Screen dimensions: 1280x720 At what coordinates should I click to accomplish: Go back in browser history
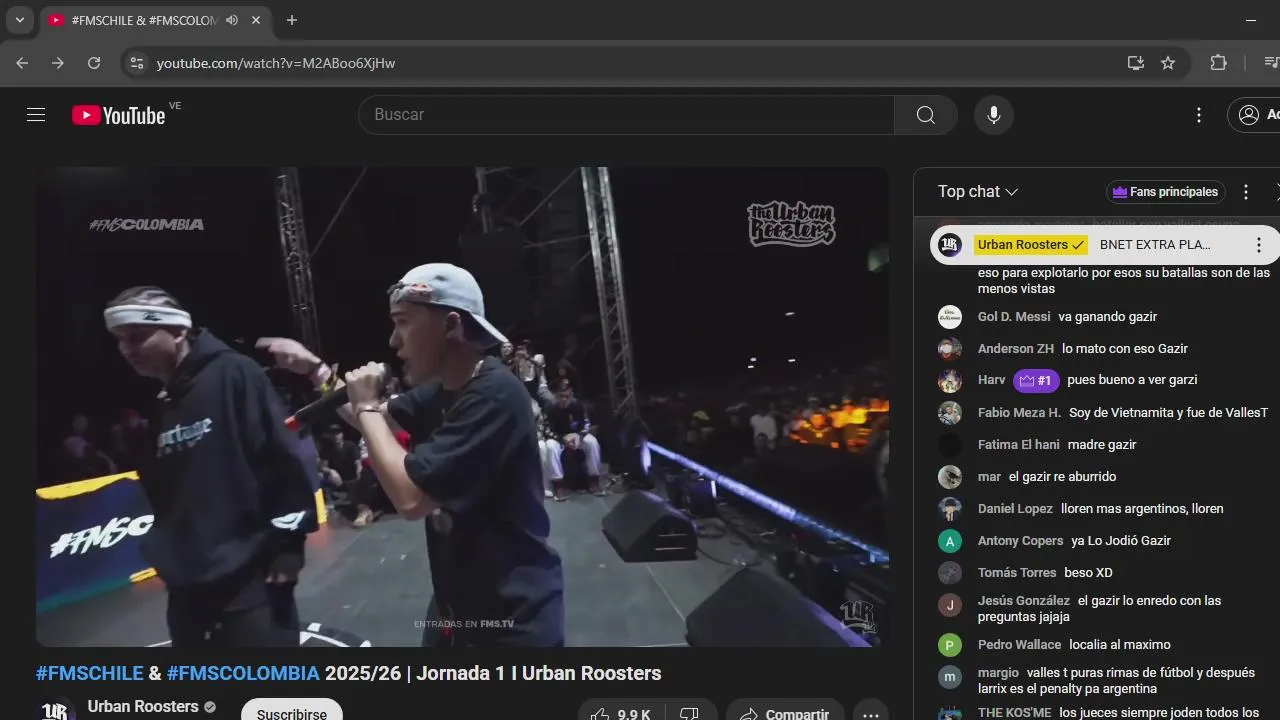(x=22, y=63)
